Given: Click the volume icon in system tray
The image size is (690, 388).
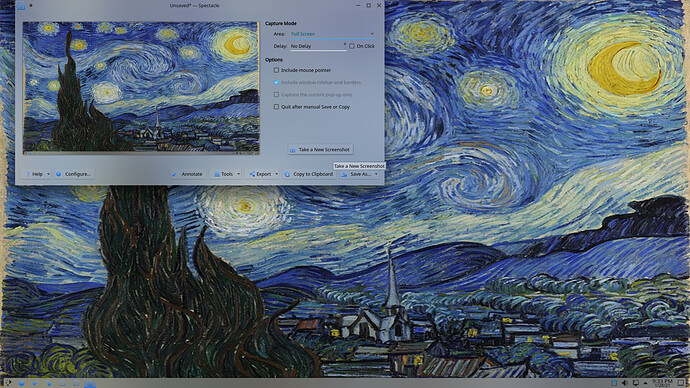Looking at the screenshot, I should 625,383.
